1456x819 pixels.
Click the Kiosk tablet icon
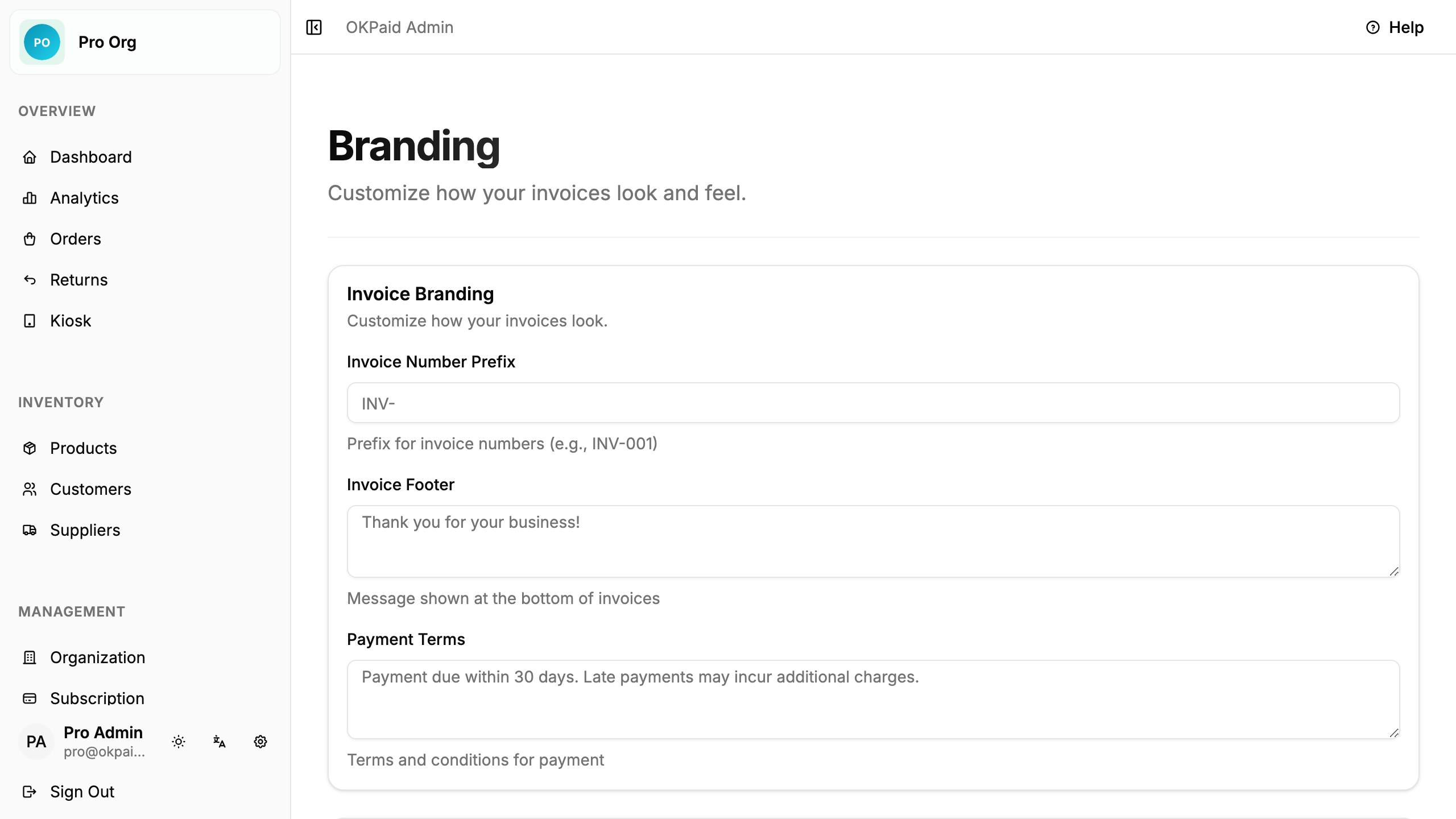30,321
